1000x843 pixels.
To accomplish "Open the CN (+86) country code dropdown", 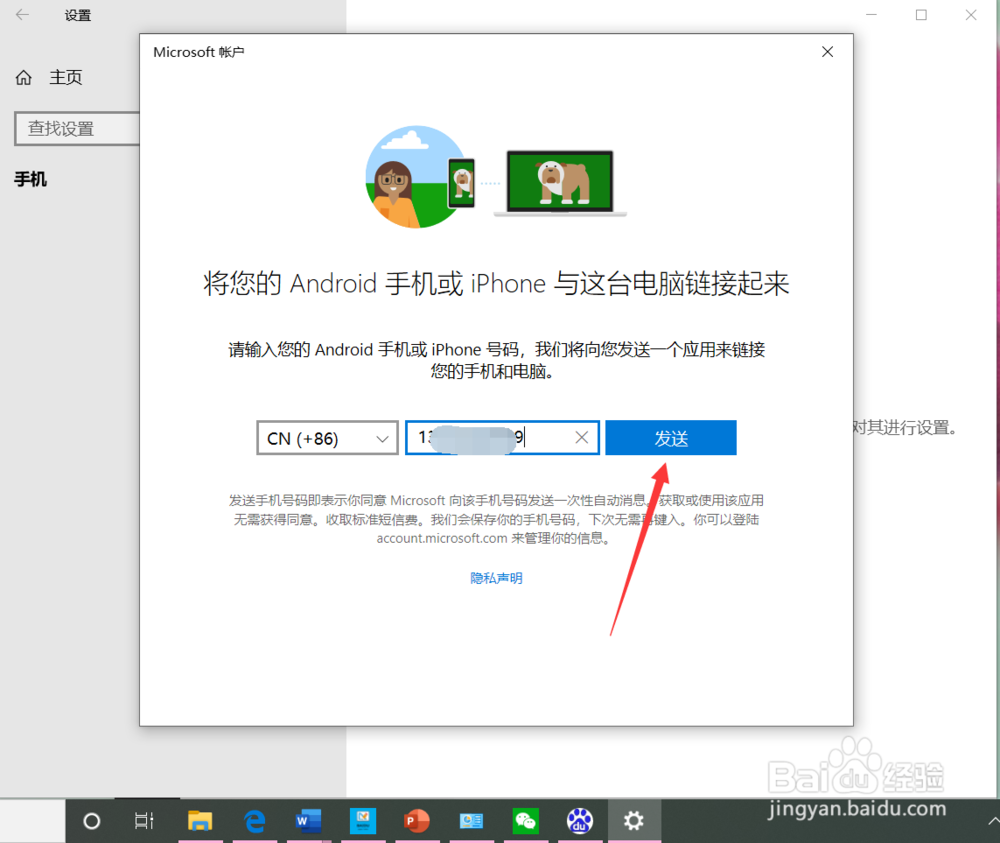I will pyautogui.click(x=327, y=437).
